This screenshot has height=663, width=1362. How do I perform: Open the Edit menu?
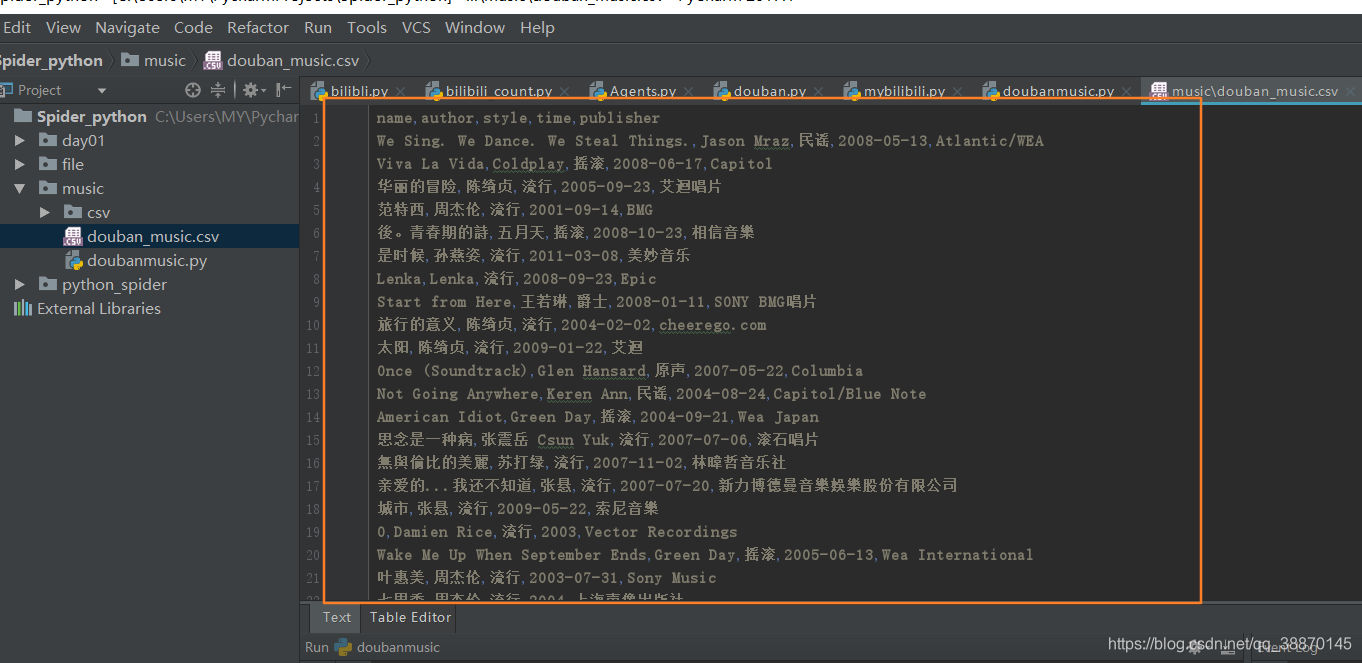point(17,27)
